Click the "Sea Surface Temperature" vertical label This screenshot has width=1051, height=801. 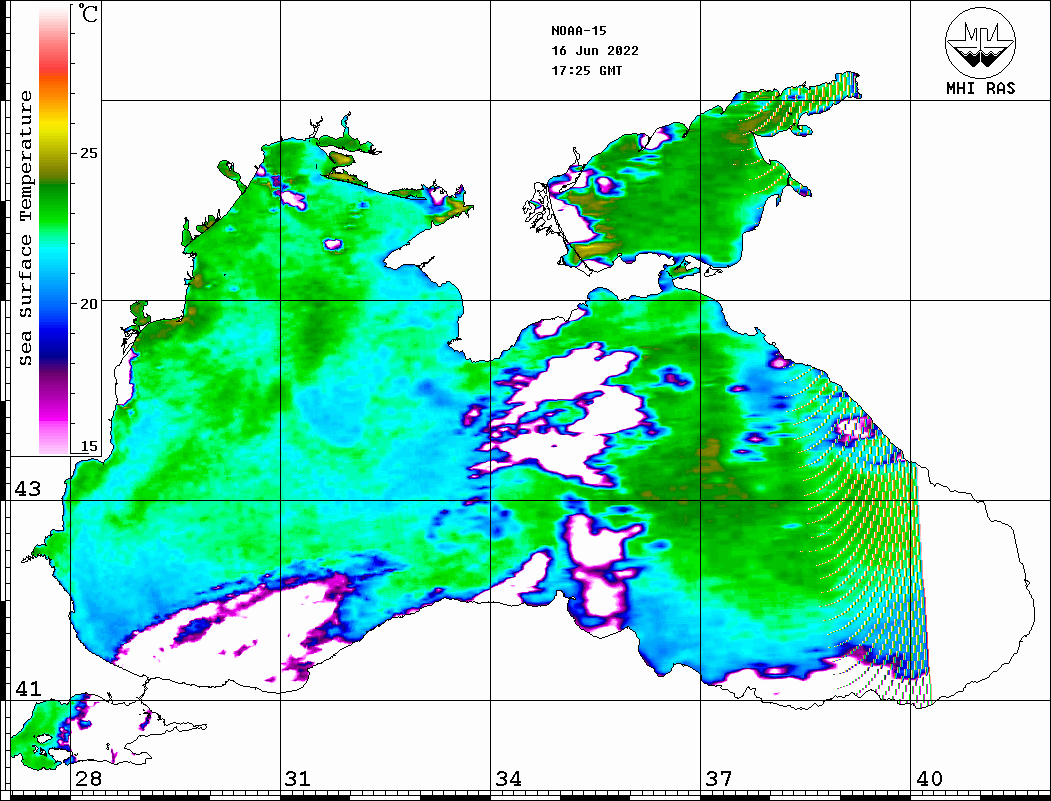point(25,228)
